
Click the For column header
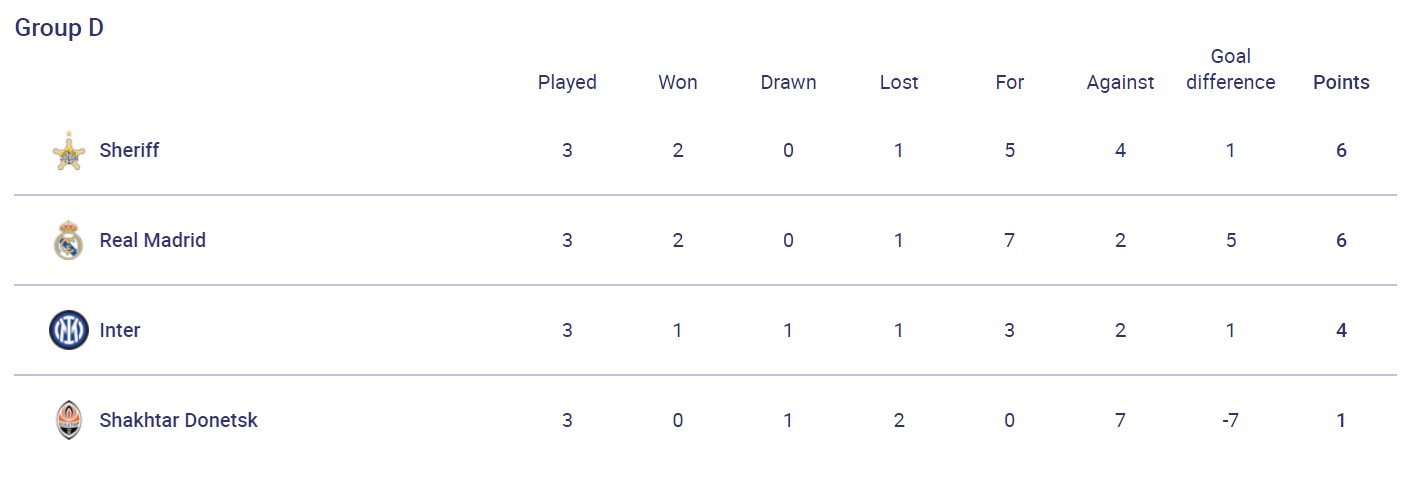click(1009, 83)
